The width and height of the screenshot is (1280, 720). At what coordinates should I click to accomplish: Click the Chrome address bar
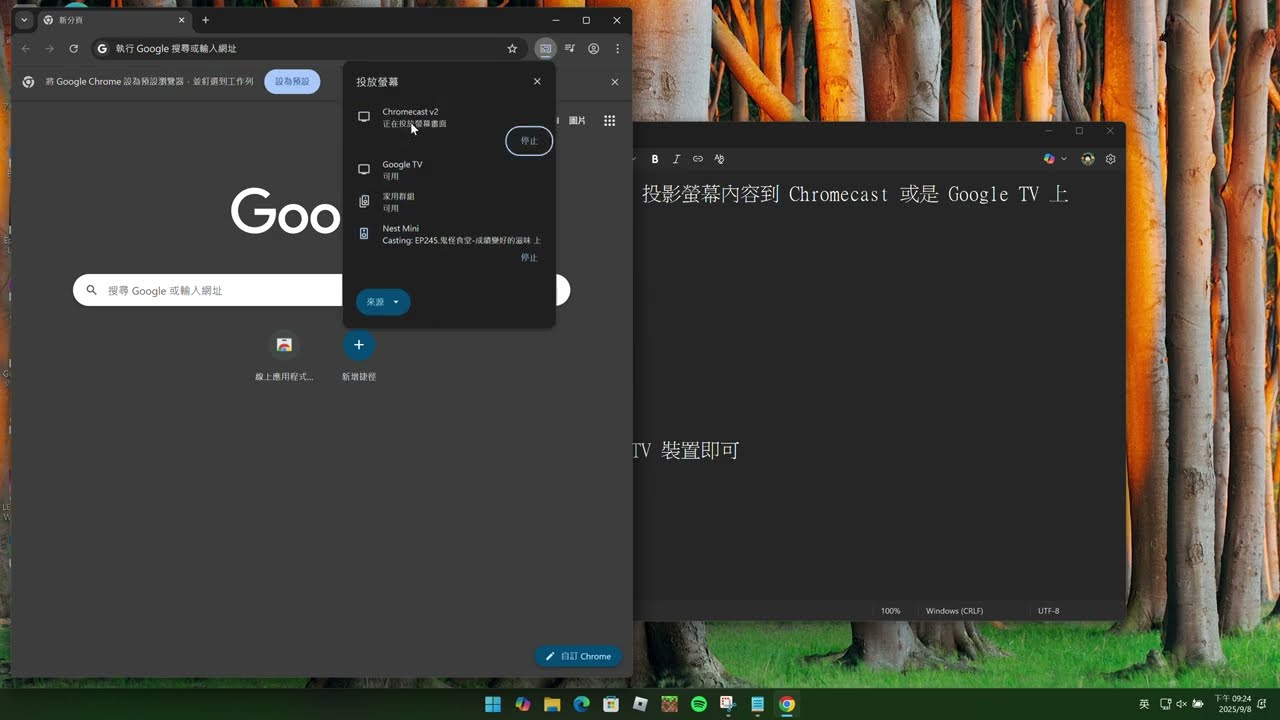click(x=310, y=48)
